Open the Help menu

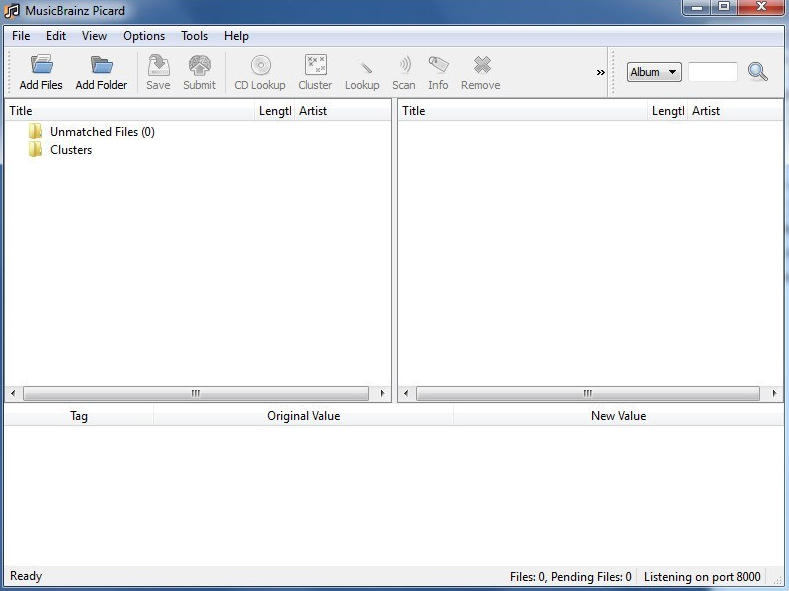[x=236, y=36]
